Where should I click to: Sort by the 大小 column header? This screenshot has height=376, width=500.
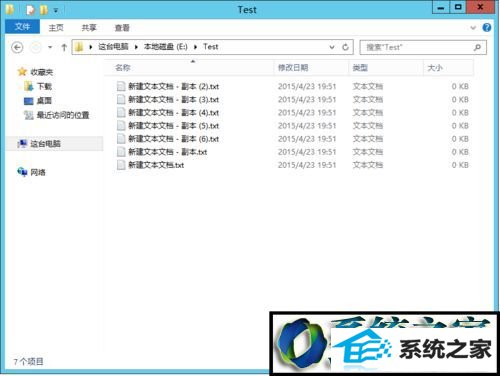click(x=448, y=68)
